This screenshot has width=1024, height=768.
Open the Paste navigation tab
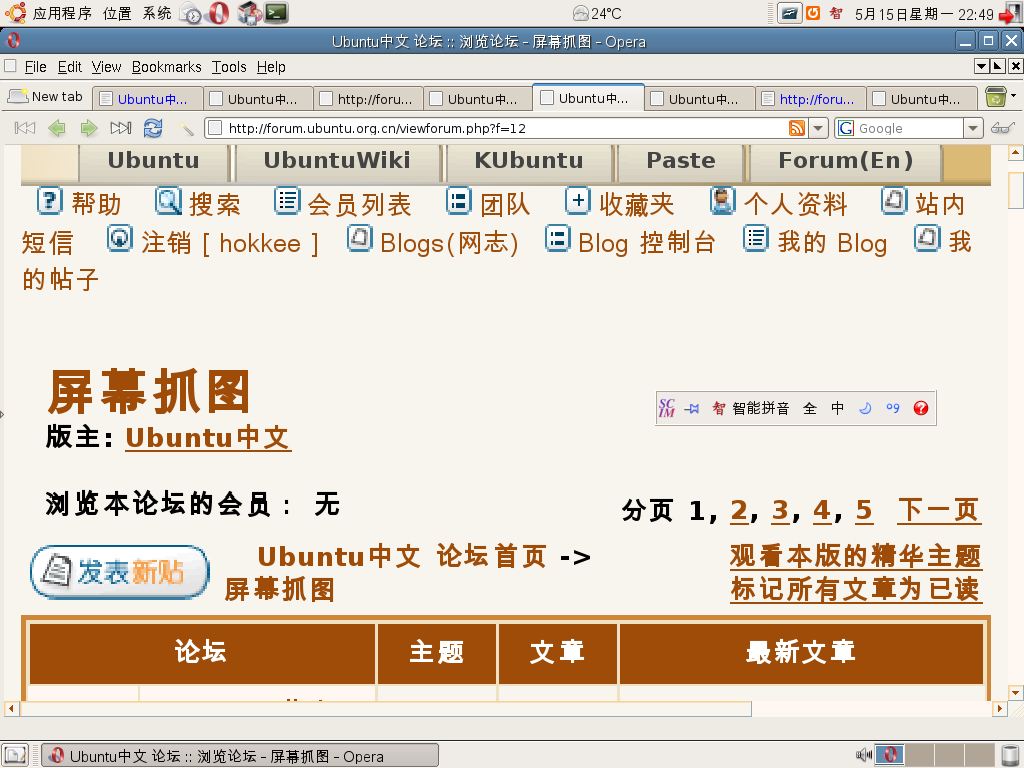click(681, 162)
